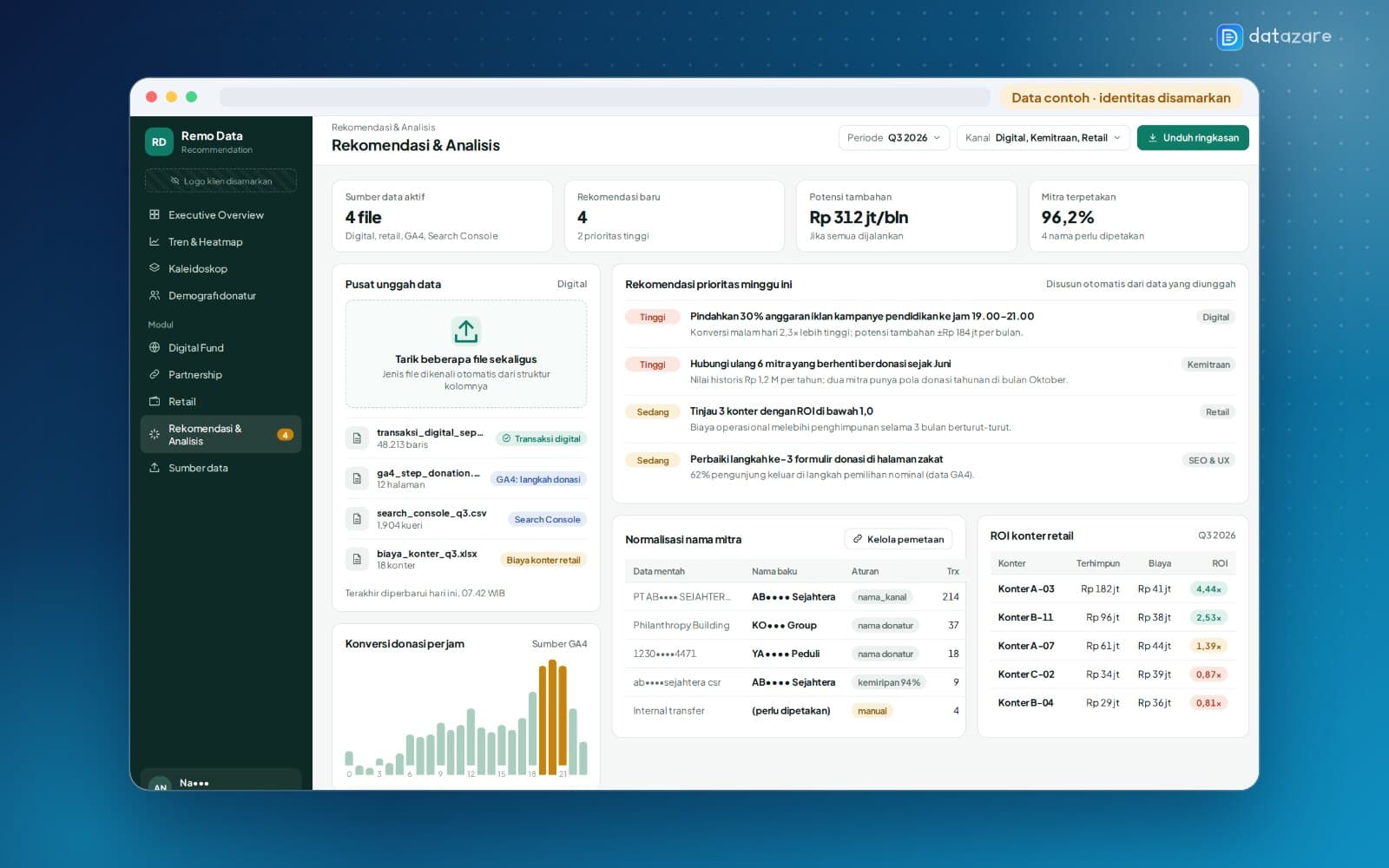The height and width of the screenshot is (868, 1389).
Task: Click the GA4: langkah donasi tag
Action: 538,479
